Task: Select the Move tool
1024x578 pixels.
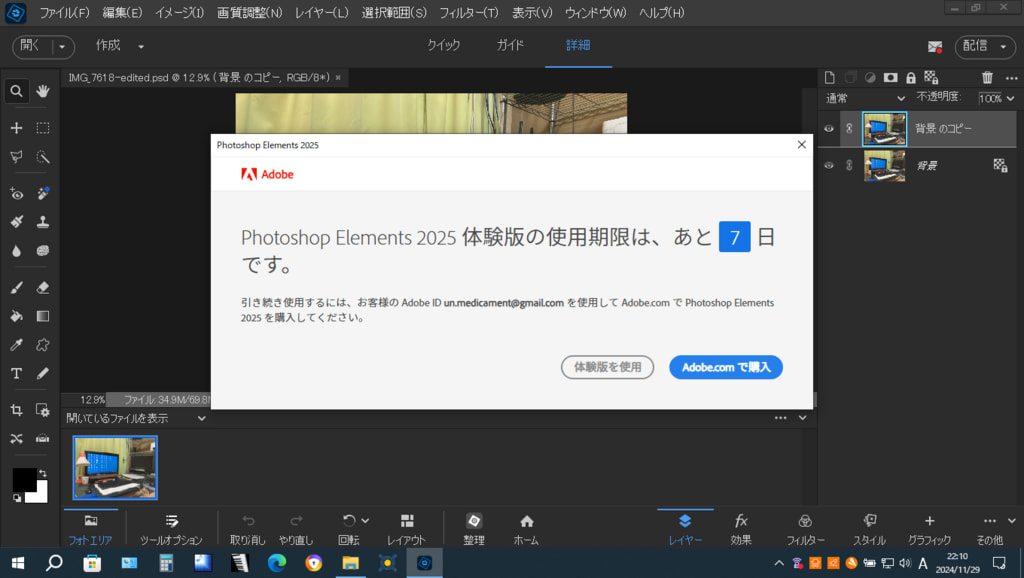Action: click(16, 128)
